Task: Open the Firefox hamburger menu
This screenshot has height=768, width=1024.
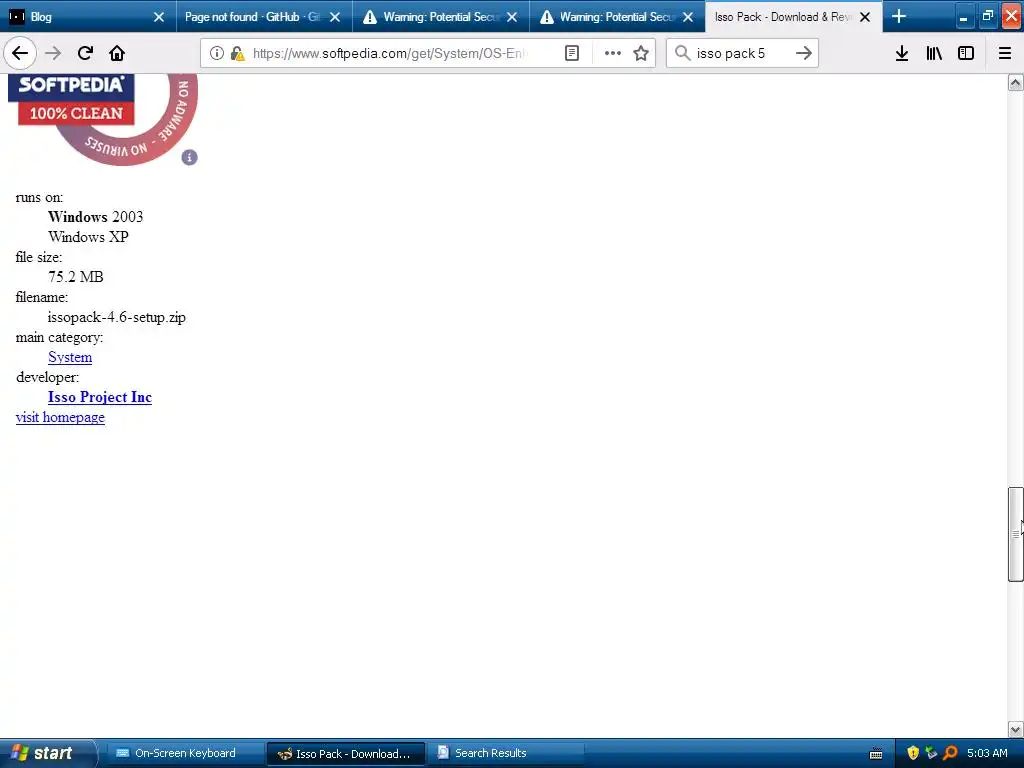Action: coord(1005,53)
